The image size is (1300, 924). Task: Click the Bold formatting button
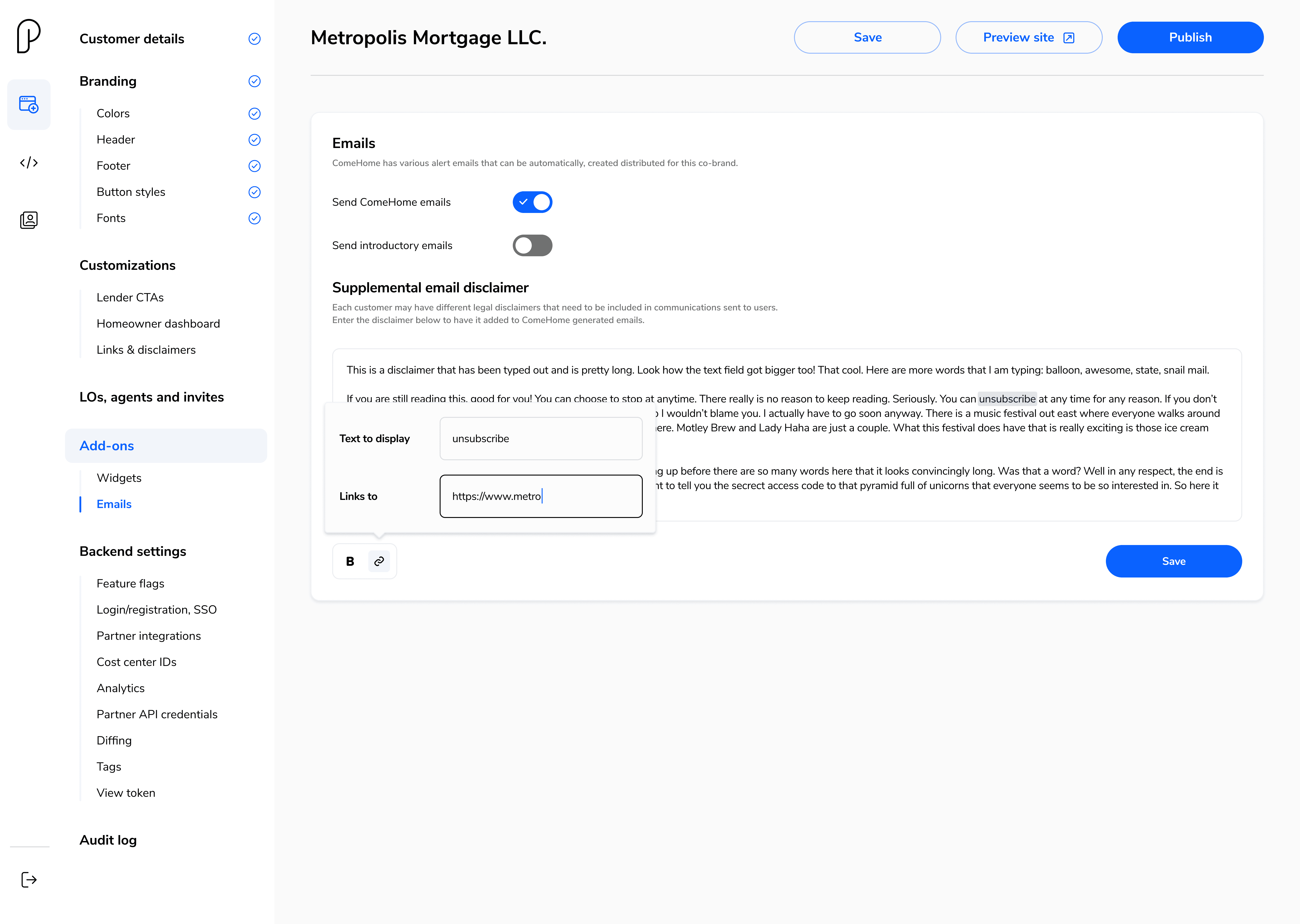tap(350, 561)
